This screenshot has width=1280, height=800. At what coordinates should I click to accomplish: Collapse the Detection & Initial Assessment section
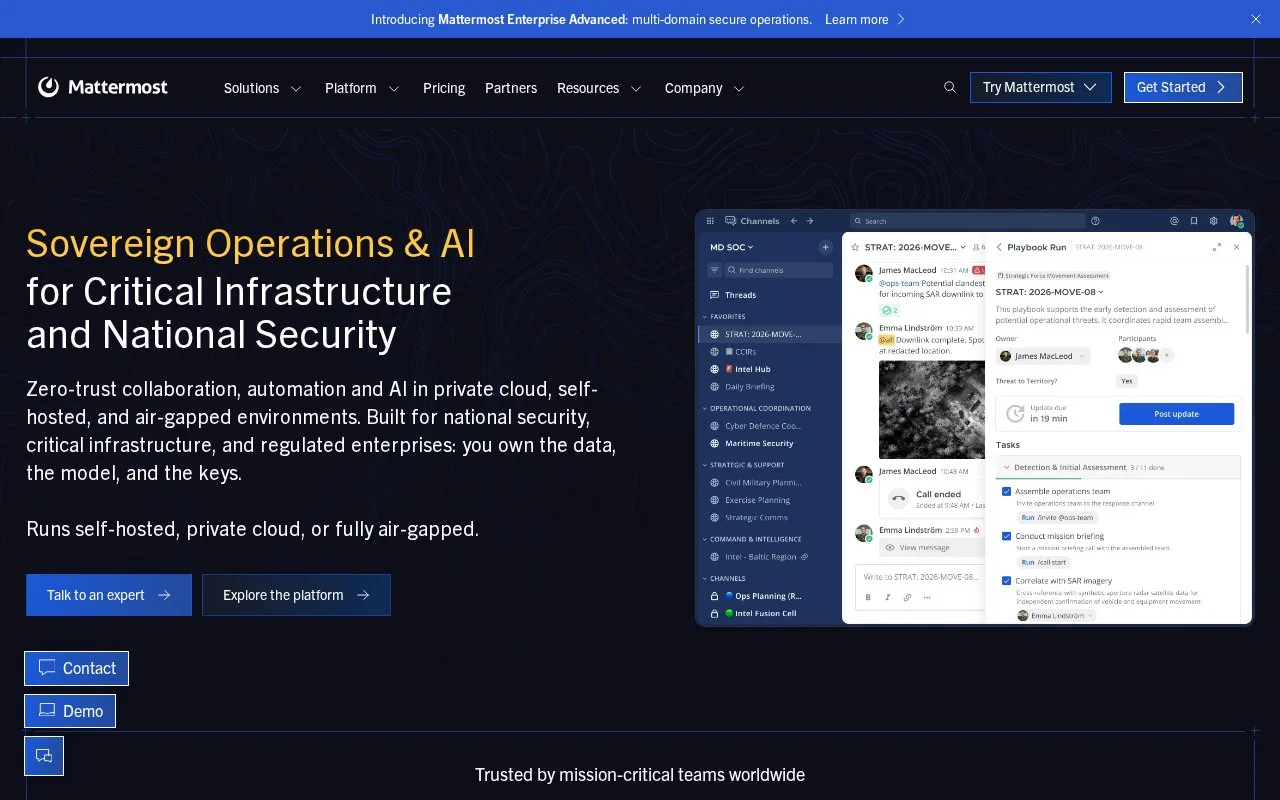pos(1118,467)
